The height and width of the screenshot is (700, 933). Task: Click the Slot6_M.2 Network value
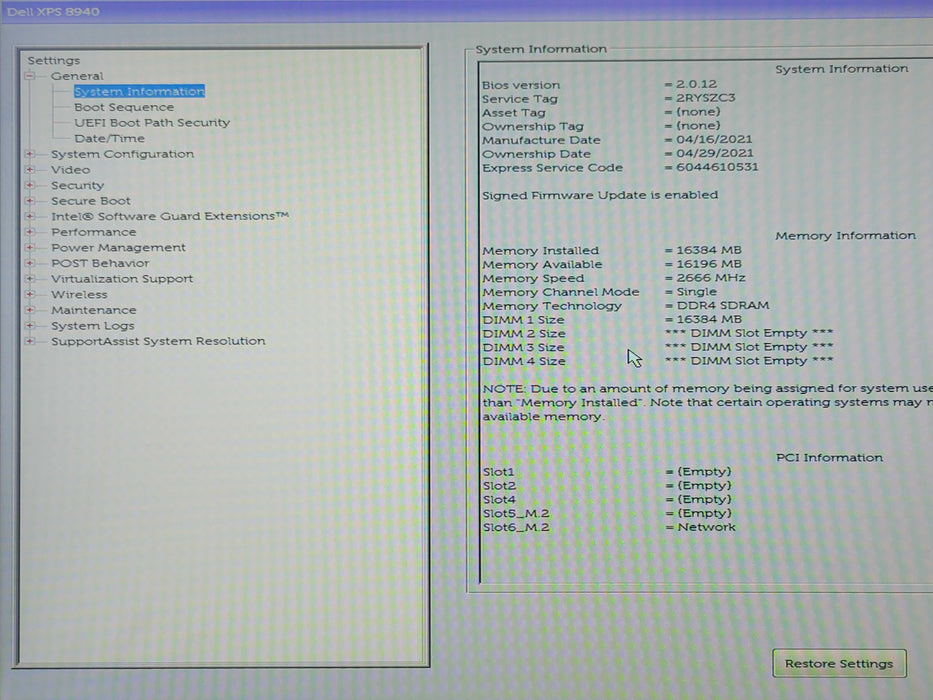[706, 527]
